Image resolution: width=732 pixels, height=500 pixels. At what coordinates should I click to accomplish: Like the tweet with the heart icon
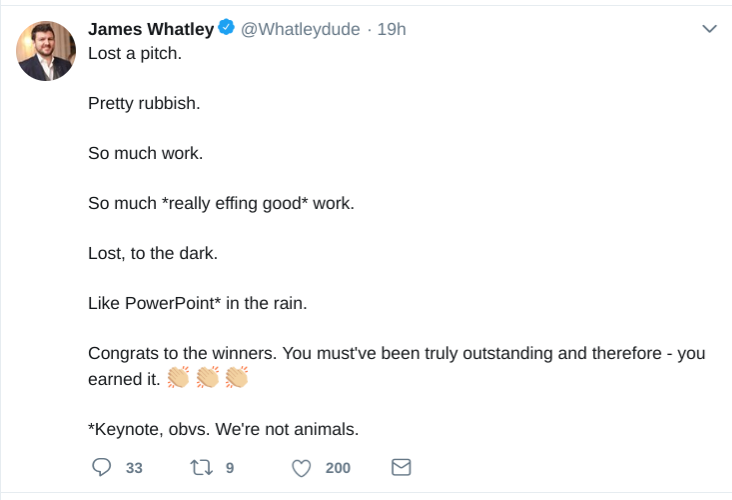301,467
